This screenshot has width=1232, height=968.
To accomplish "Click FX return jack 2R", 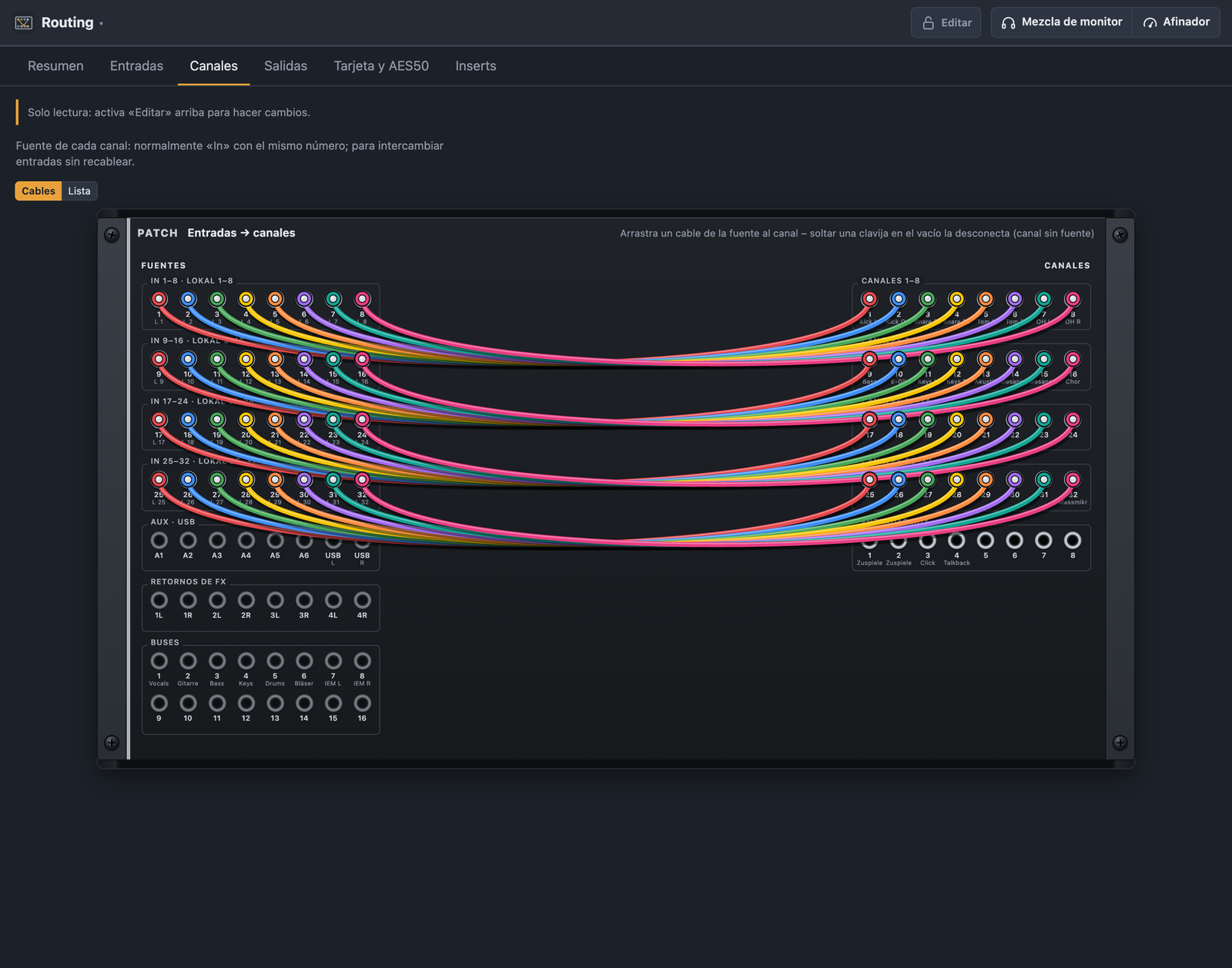I will click(x=246, y=600).
